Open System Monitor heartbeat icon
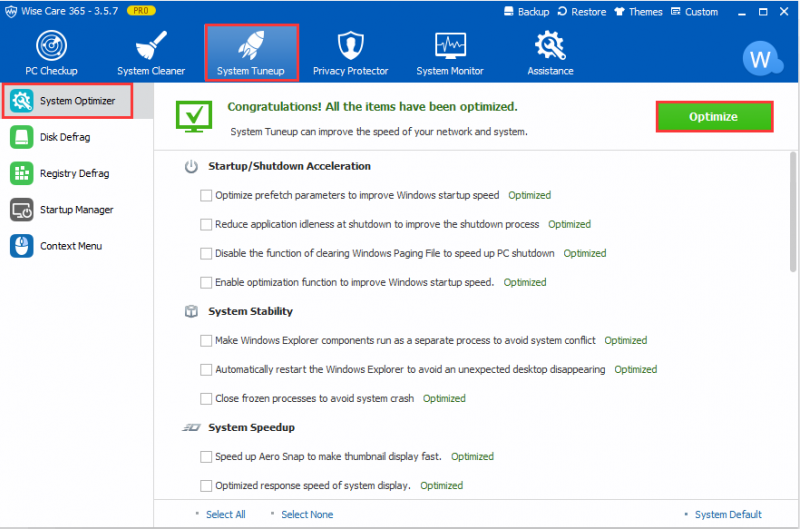This screenshot has width=800, height=529. (x=450, y=45)
